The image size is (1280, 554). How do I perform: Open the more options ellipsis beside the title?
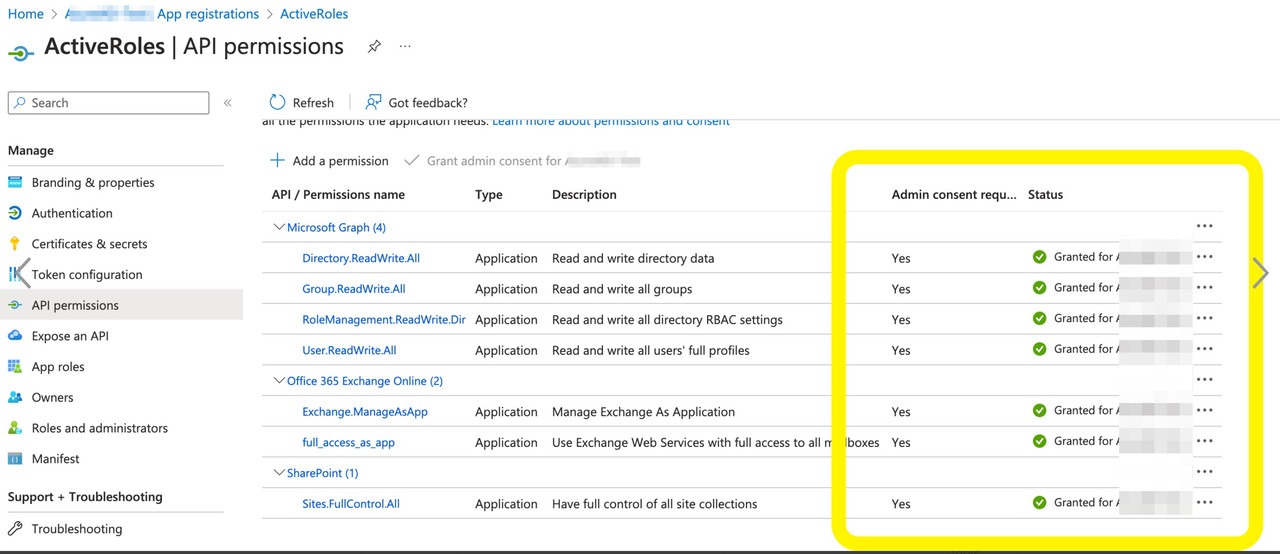(405, 46)
